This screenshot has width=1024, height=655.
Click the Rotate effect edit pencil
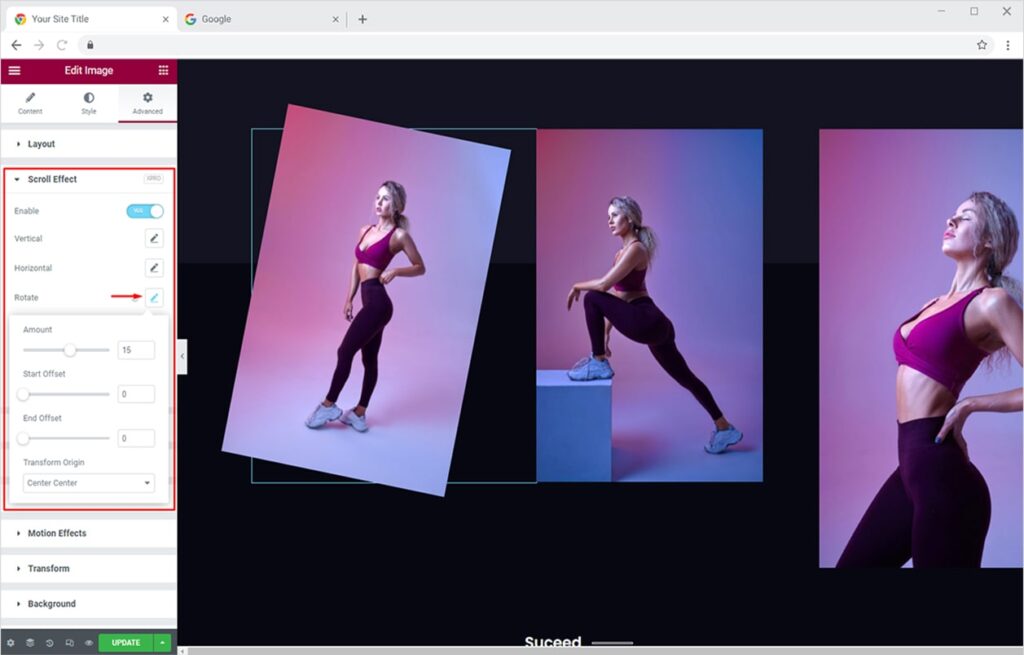click(x=154, y=297)
